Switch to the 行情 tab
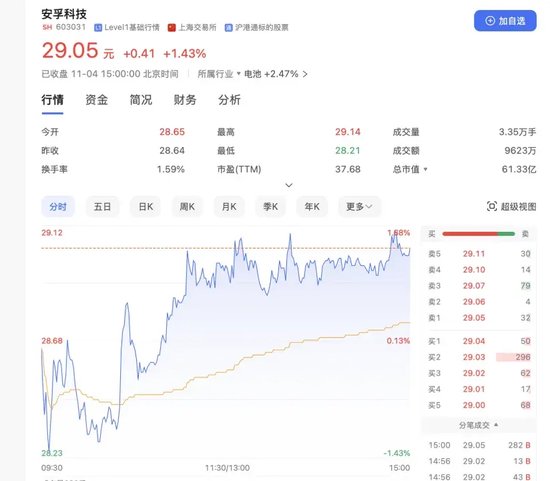 (x=53, y=100)
